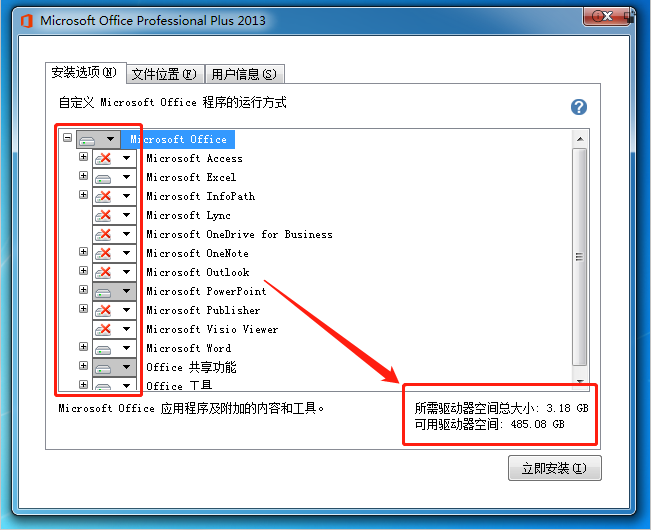This screenshot has width=651, height=530.
Task: Click scrollbar down arrow in feature list
Action: pos(580,381)
